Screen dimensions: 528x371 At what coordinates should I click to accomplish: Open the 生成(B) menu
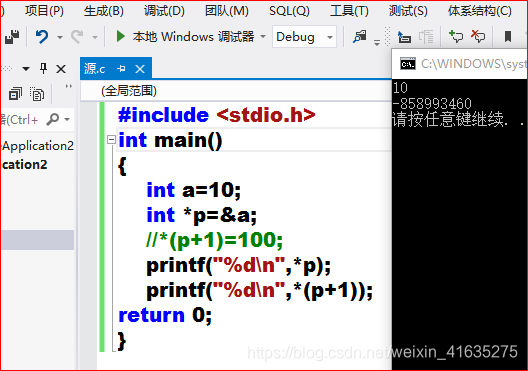pyautogui.click(x=103, y=11)
